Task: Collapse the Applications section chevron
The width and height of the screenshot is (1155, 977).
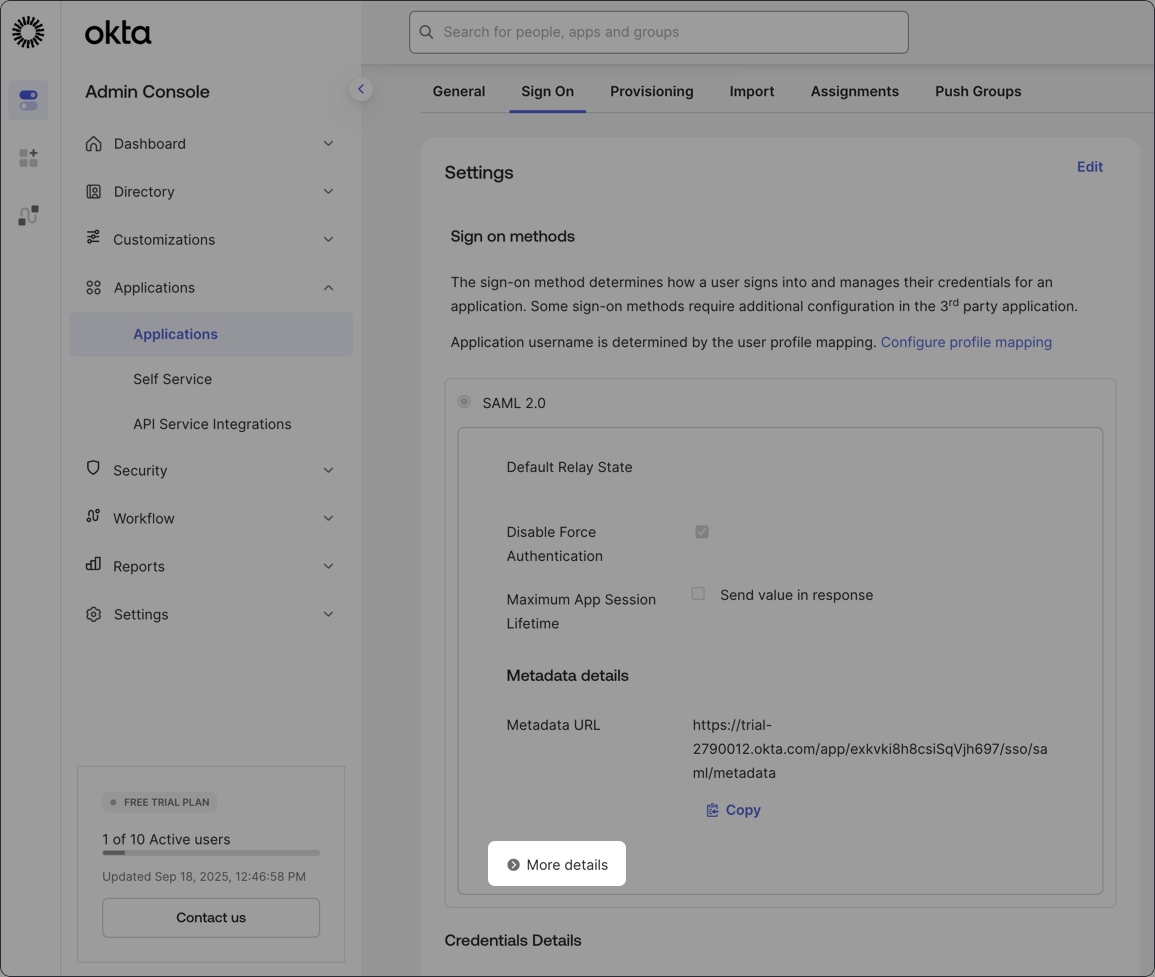Action: [328, 288]
